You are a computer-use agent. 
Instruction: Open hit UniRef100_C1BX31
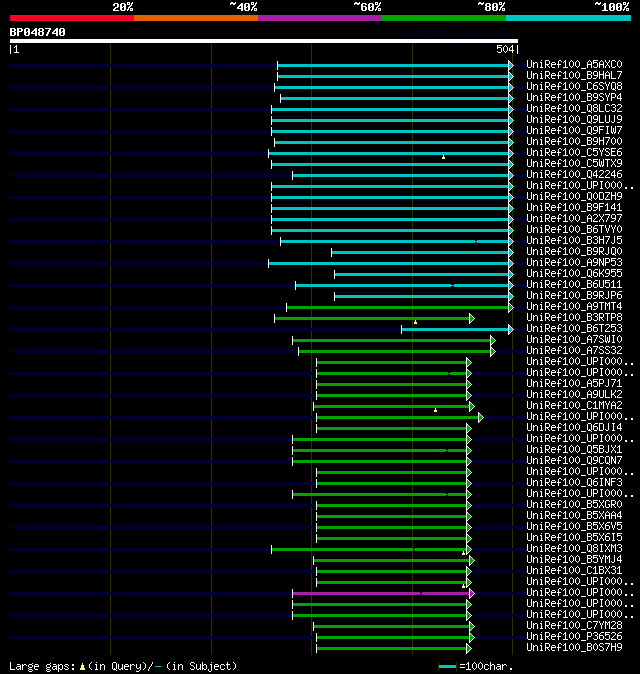[574, 571]
